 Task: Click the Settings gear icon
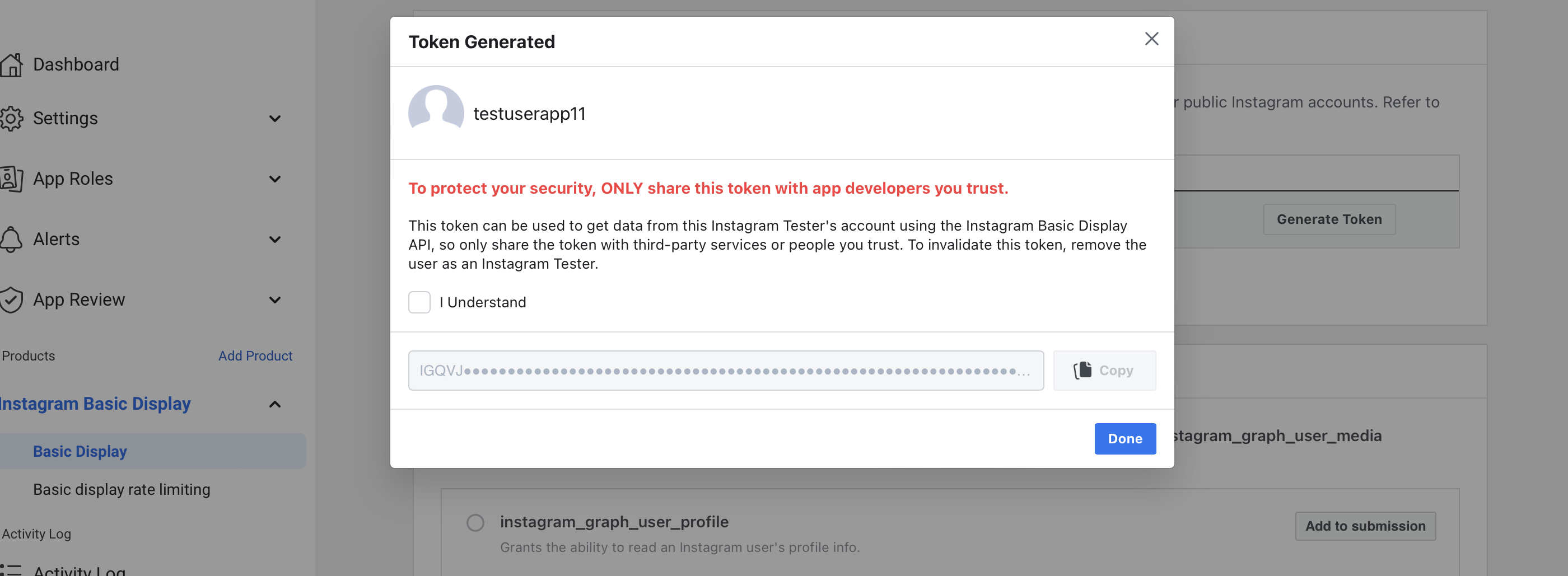[12, 119]
